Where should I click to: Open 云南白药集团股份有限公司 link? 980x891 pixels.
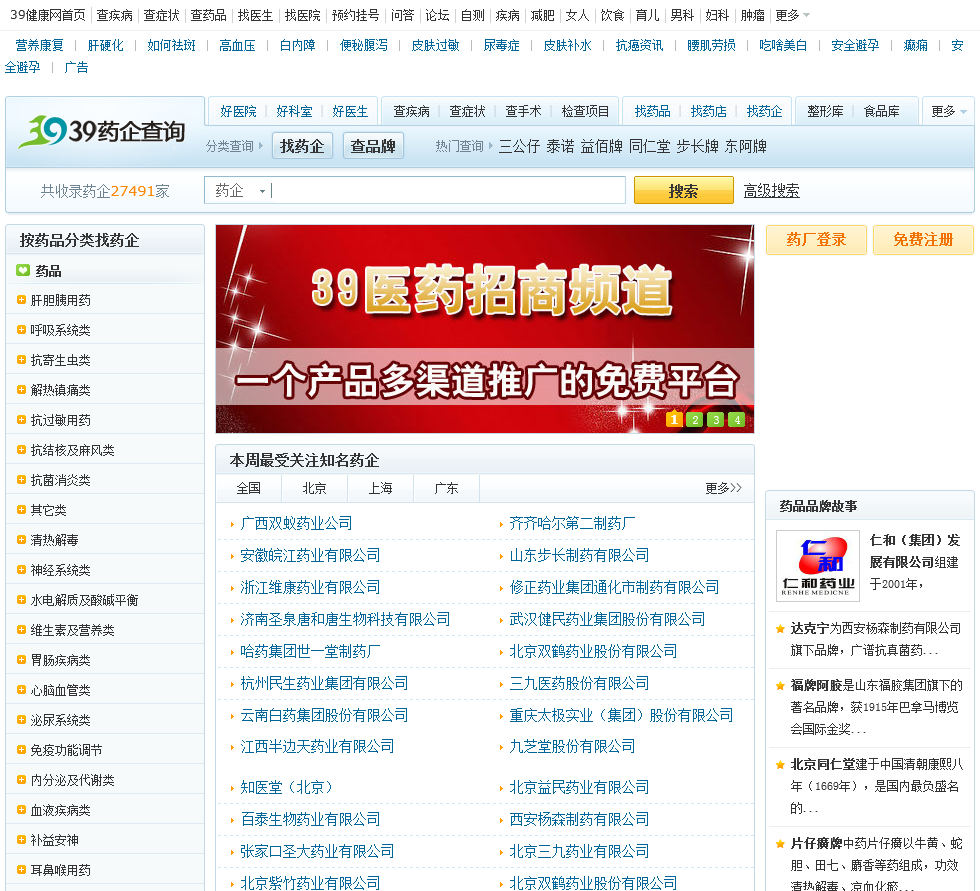(x=324, y=715)
